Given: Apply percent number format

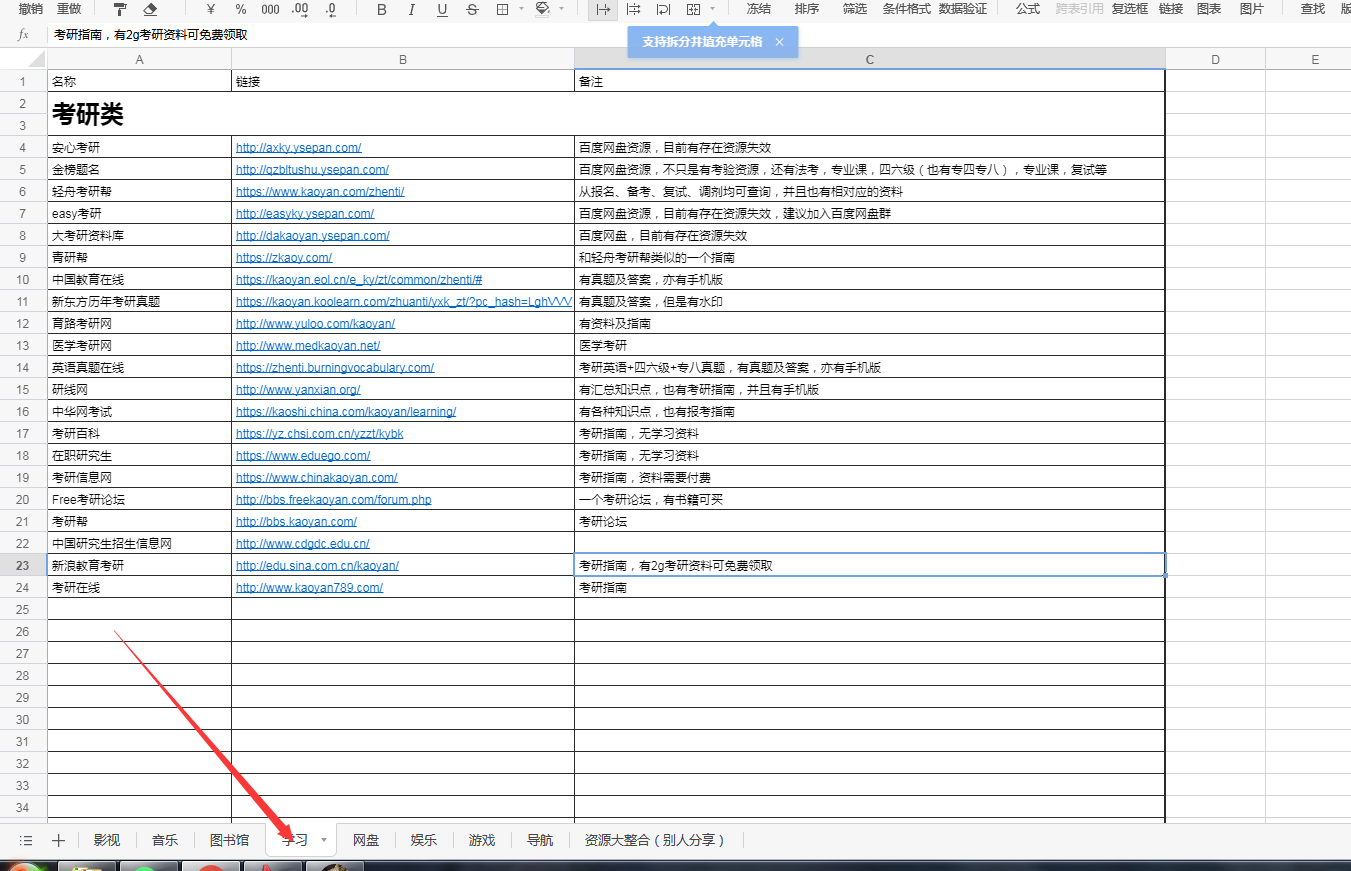Looking at the screenshot, I should click(240, 9).
